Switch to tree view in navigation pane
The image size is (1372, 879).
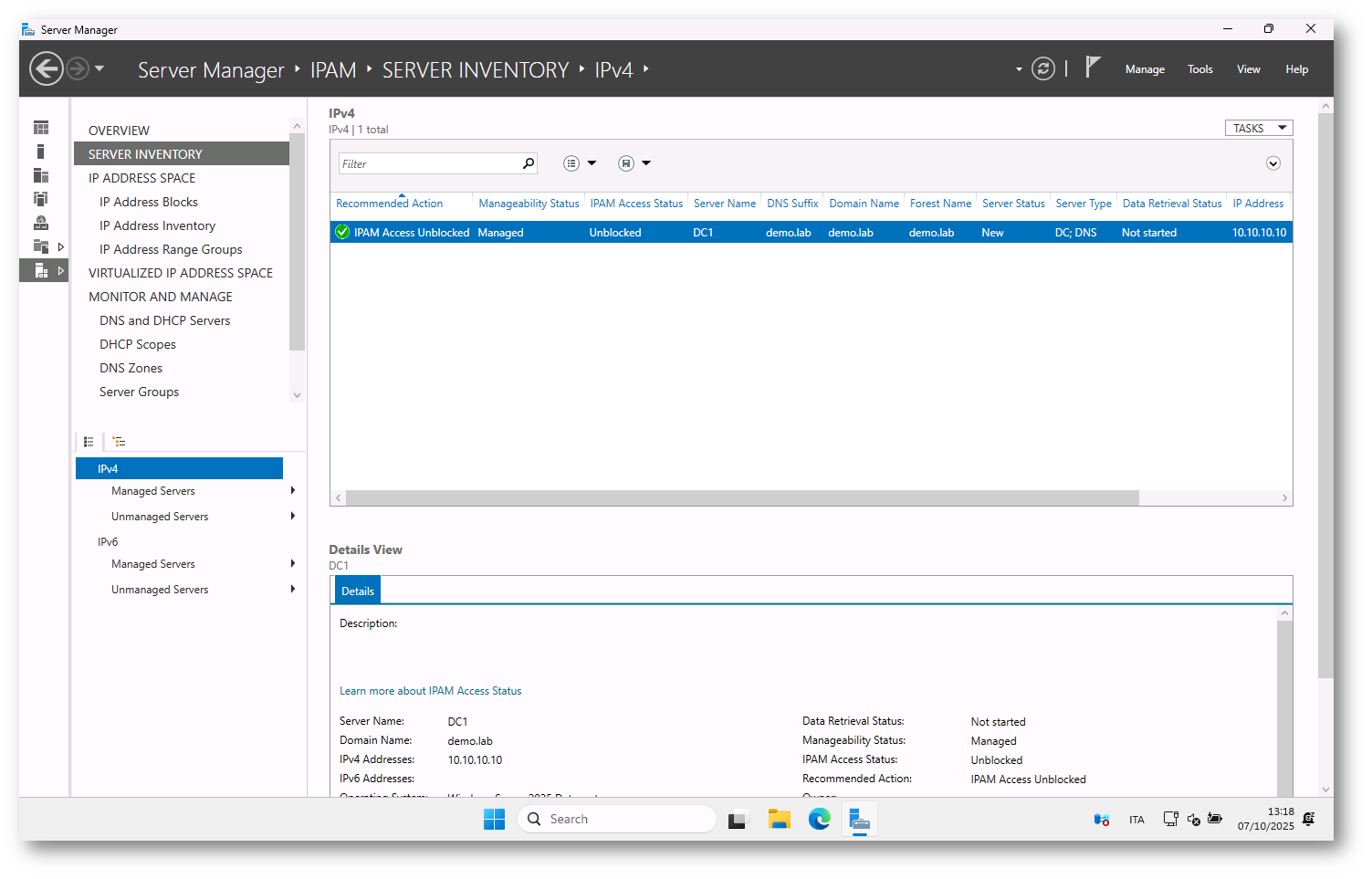click(x=119, y=442)
